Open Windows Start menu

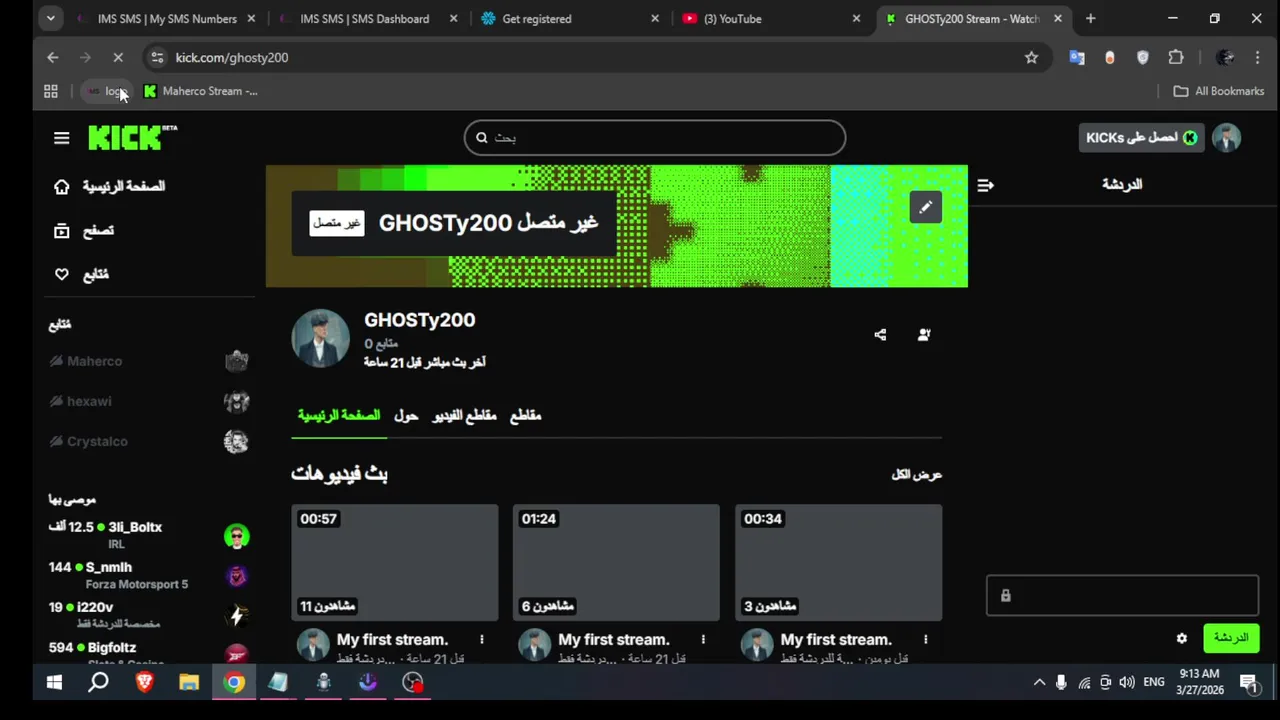(54, 683)
